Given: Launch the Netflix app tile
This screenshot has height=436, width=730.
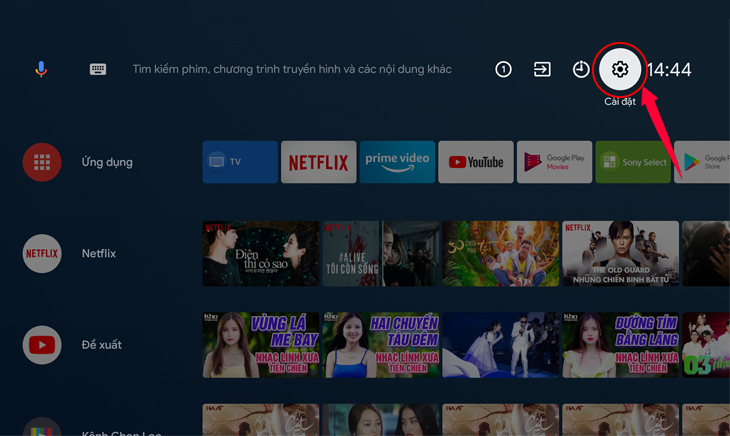Looking at the screenshot, I should 318,162.
